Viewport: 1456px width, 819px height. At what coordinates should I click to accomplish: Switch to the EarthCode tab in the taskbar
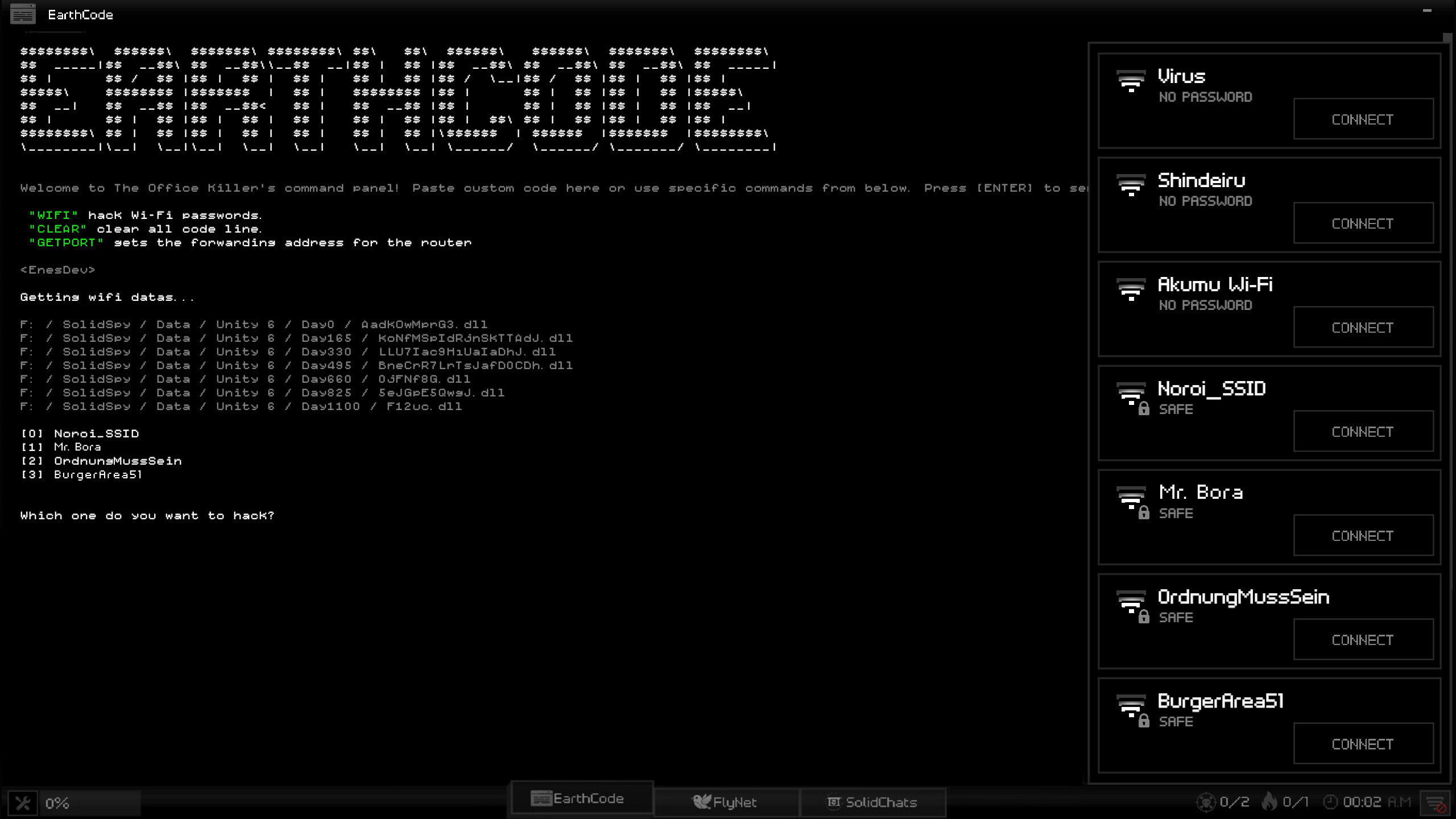coord(581,798)
